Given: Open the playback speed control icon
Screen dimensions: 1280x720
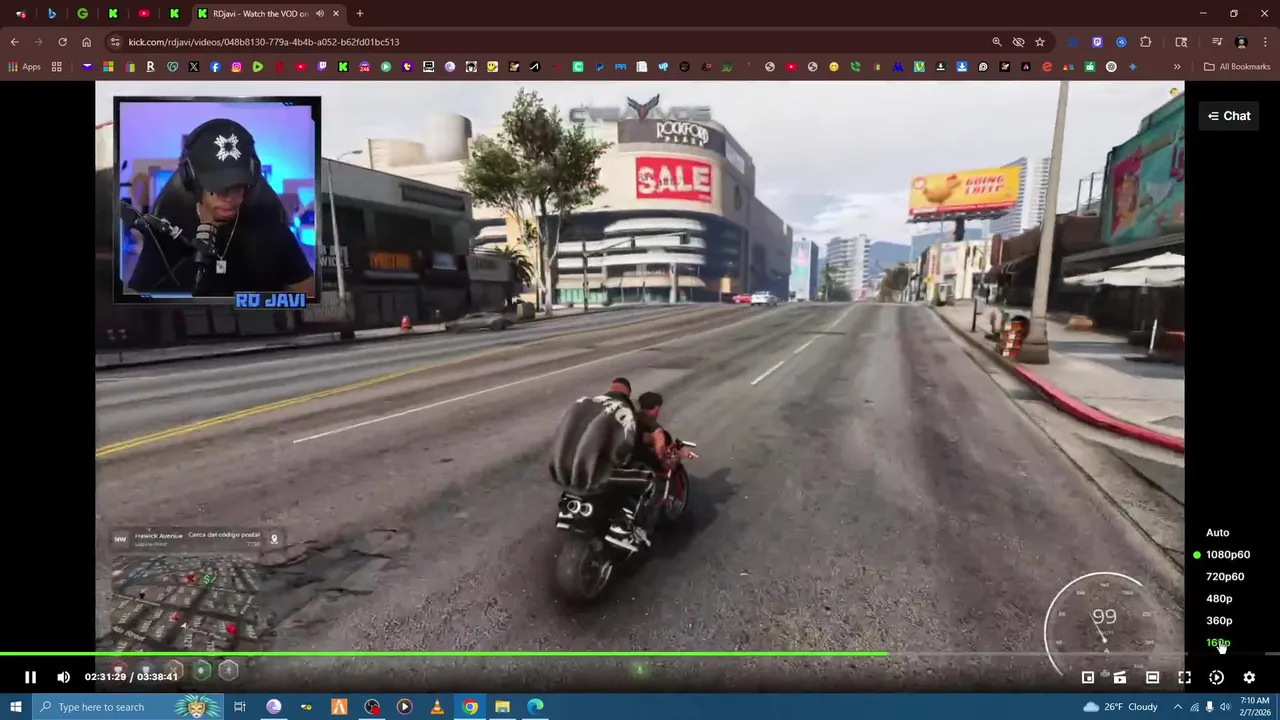Looking at the screenshot, I should pos(1216,677).
